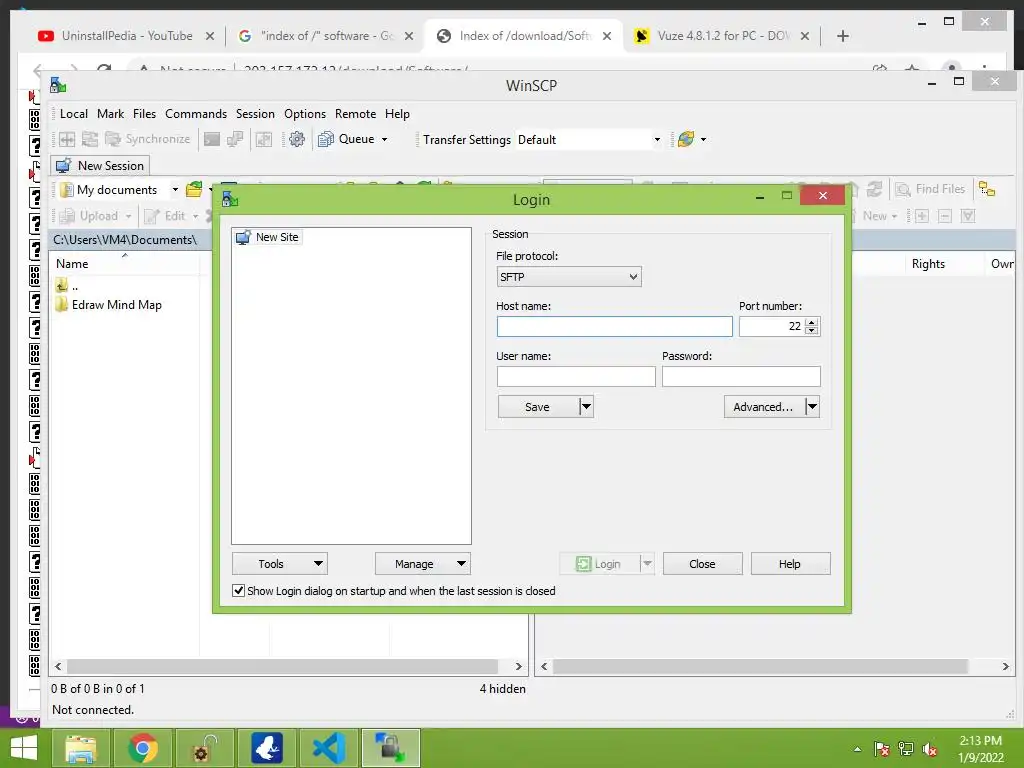This screenshot has height=768, width=1024.
Task: Open Google Chrome from taskbar
Action: (142, 748)
